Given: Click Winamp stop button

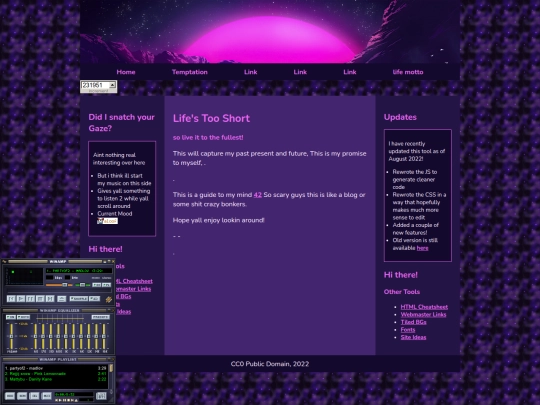Looking at the screenshot, I should click(40, 299).
